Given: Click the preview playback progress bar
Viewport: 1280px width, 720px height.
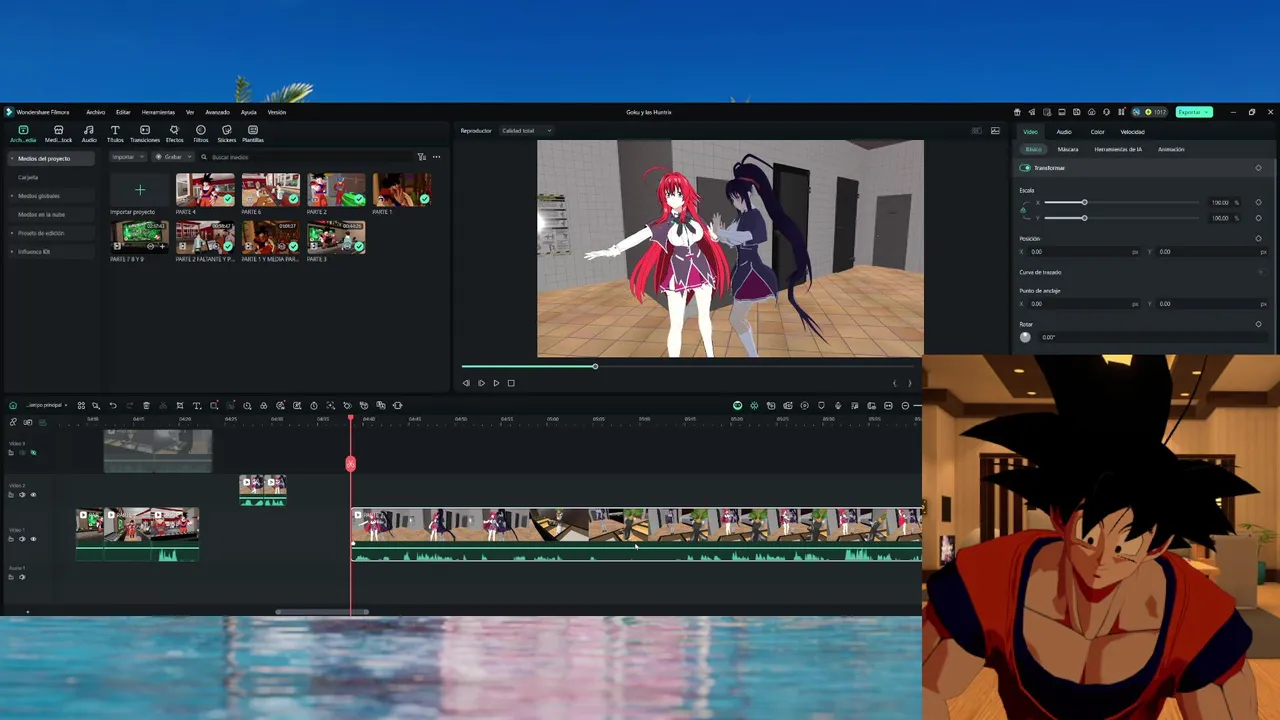Looking at the screenshot, I should 687,367.
